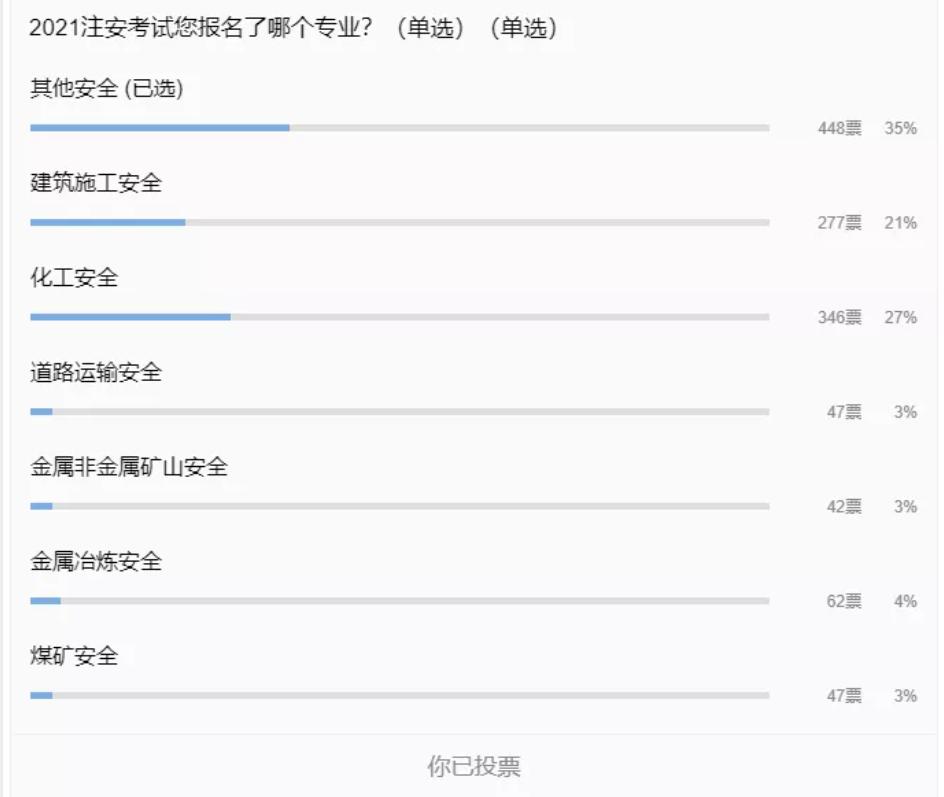This screenshot has height=797, width=944.
Task: Click the 62票 vote count
Action: click(843, 602)
